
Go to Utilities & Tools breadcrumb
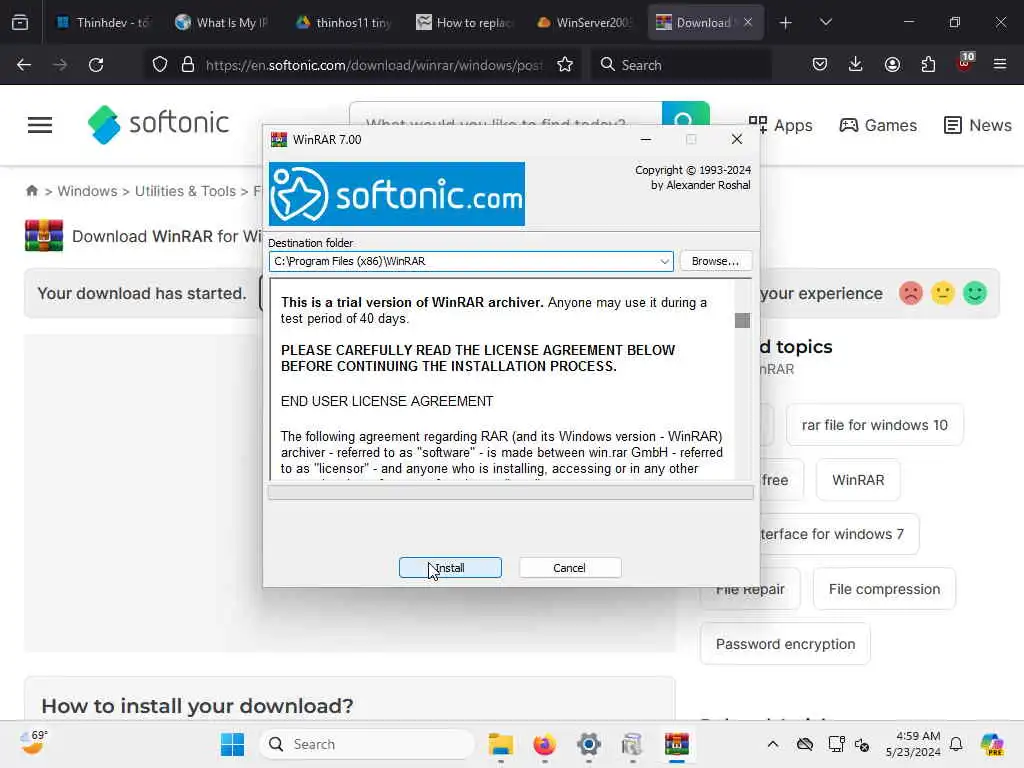coord(185,191)
